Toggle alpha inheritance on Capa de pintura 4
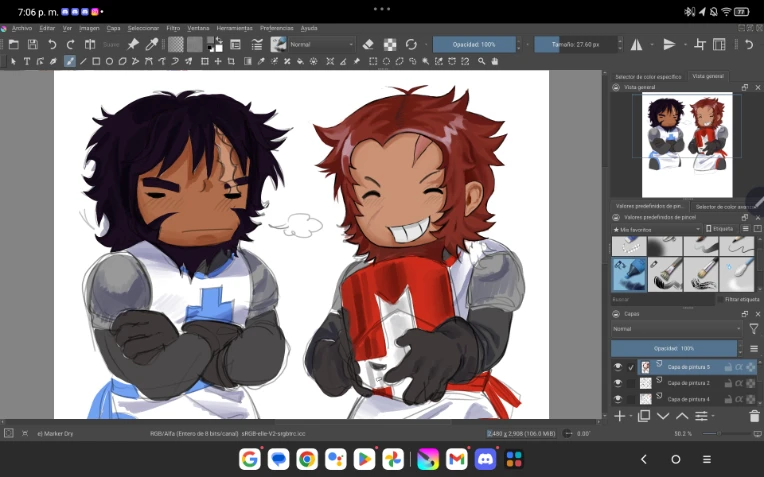Viewport: 764px width, 477px height. click(x=739, y=399)
